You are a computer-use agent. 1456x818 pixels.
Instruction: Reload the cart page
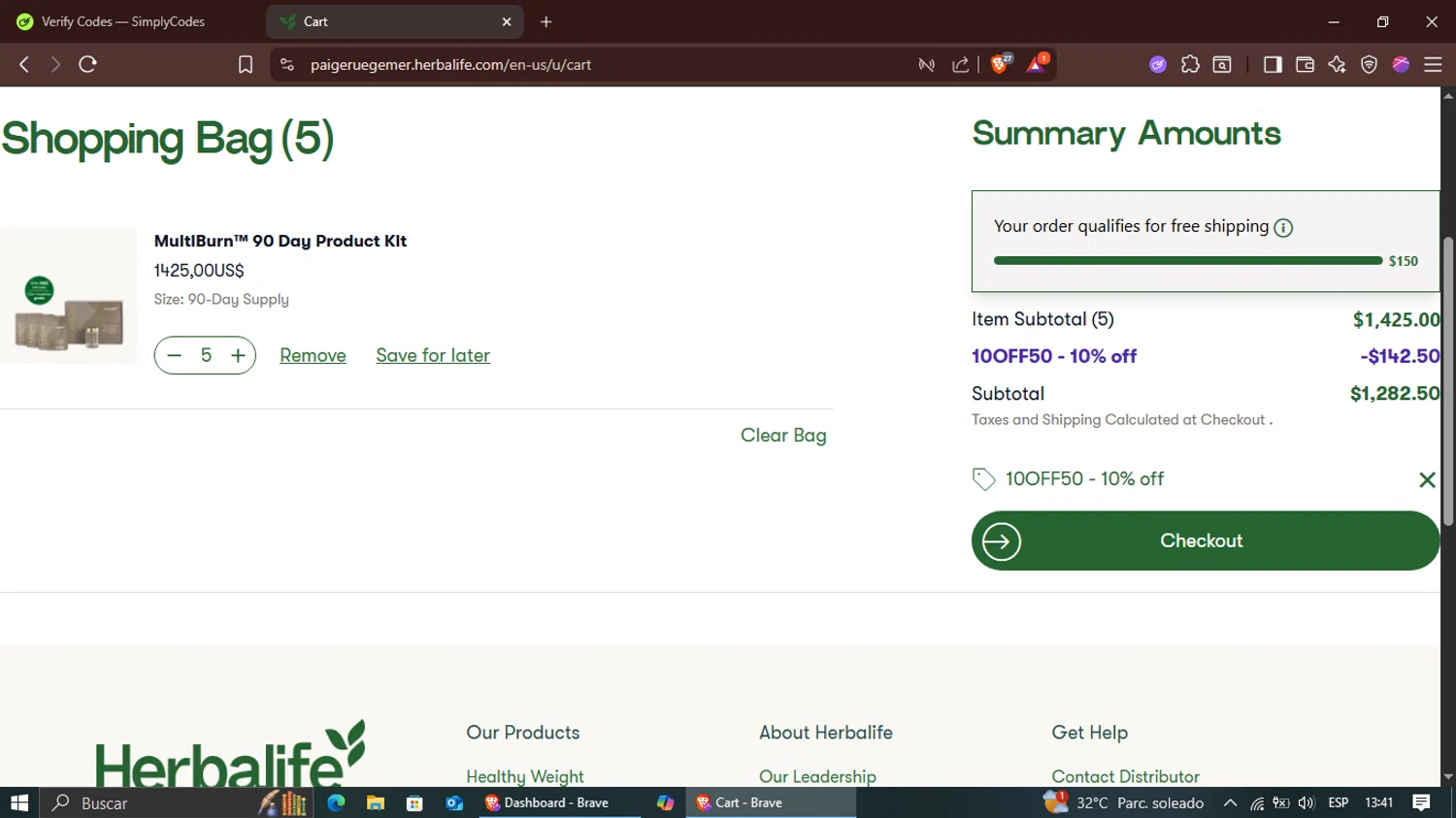(x=87, y=64)
